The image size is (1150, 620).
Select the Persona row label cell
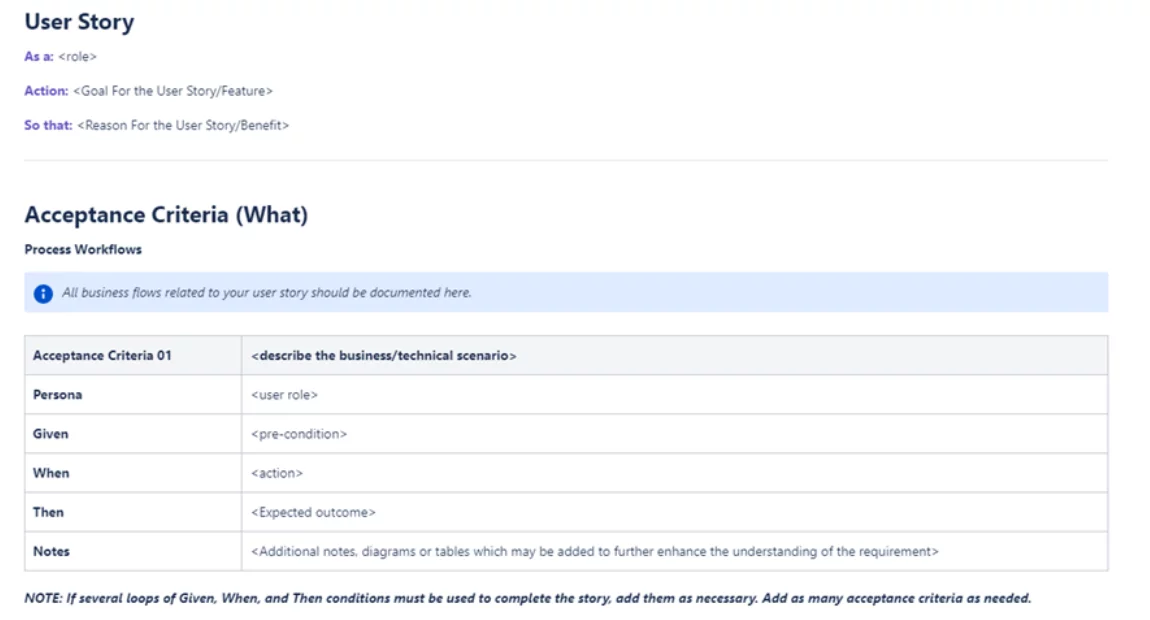[58, 395]
